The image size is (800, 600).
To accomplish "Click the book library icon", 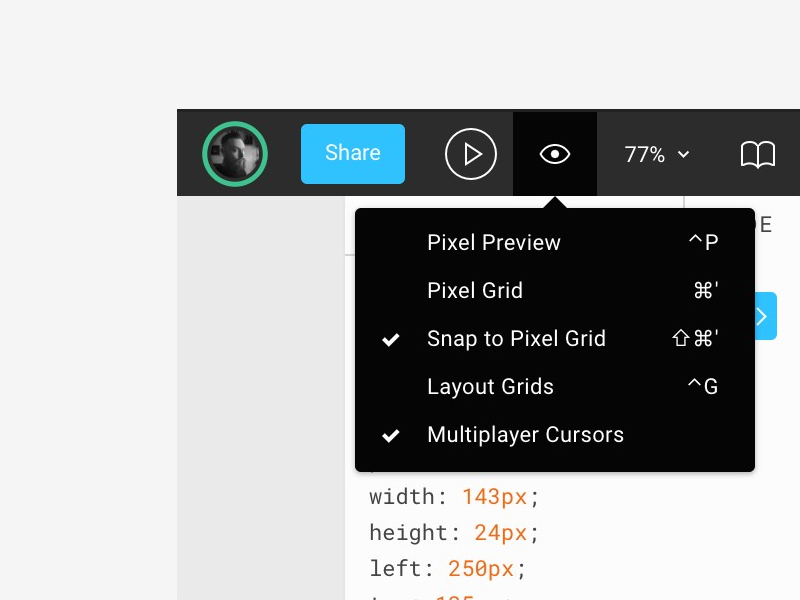I will click(x=758, y=154).
